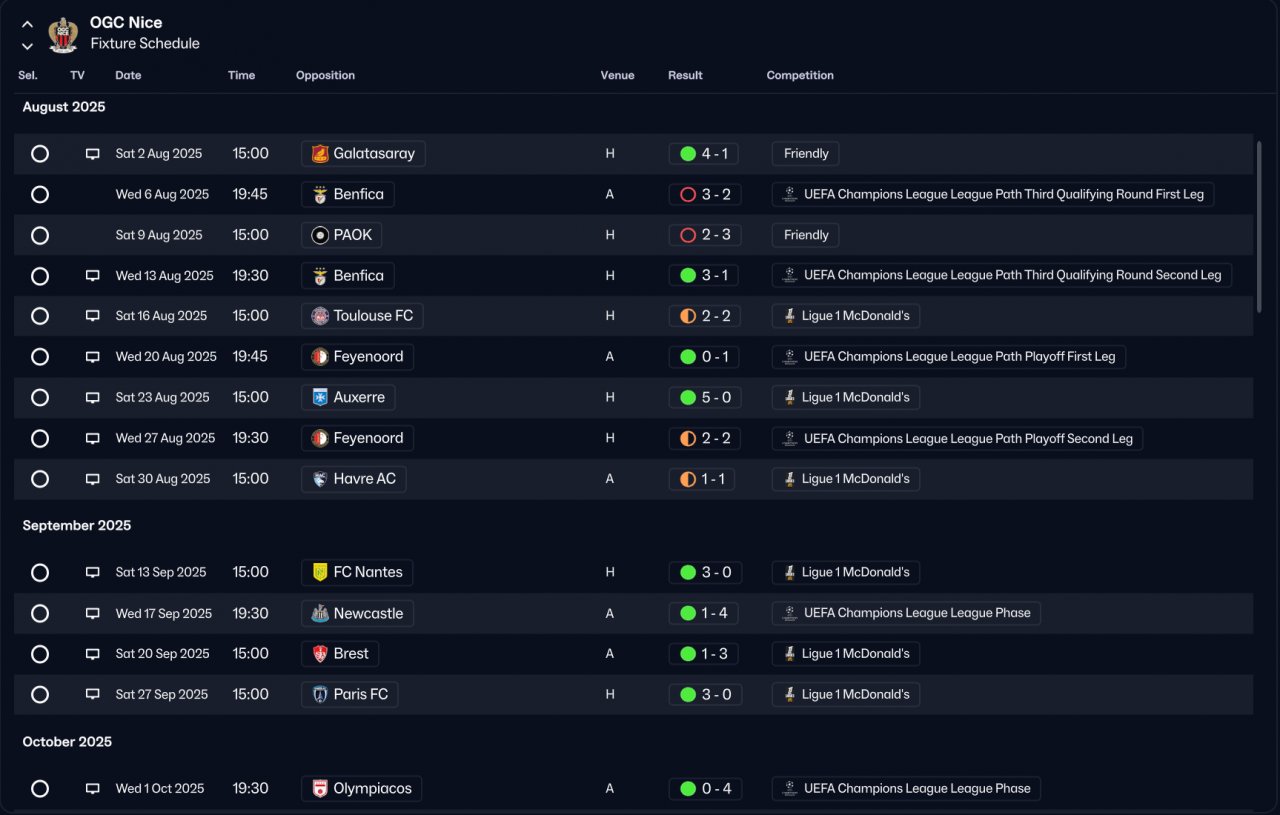
Task: Click the OGC Nice club crest
Action: point(63,34)
